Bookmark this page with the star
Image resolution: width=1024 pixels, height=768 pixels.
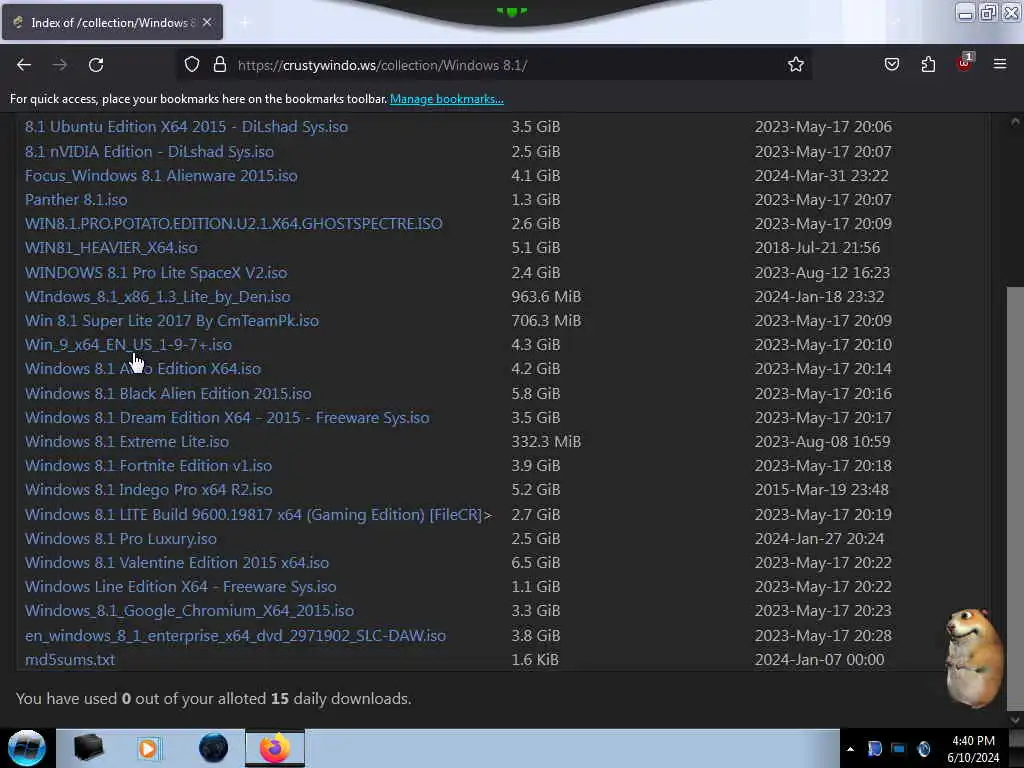[x=795, y=65]
